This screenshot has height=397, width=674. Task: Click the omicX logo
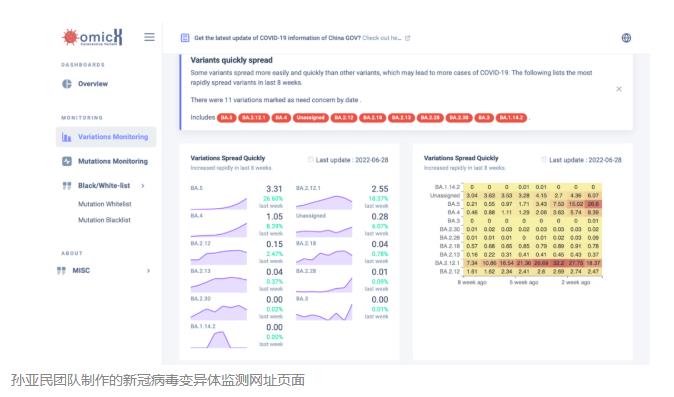(x=92, y=37)
